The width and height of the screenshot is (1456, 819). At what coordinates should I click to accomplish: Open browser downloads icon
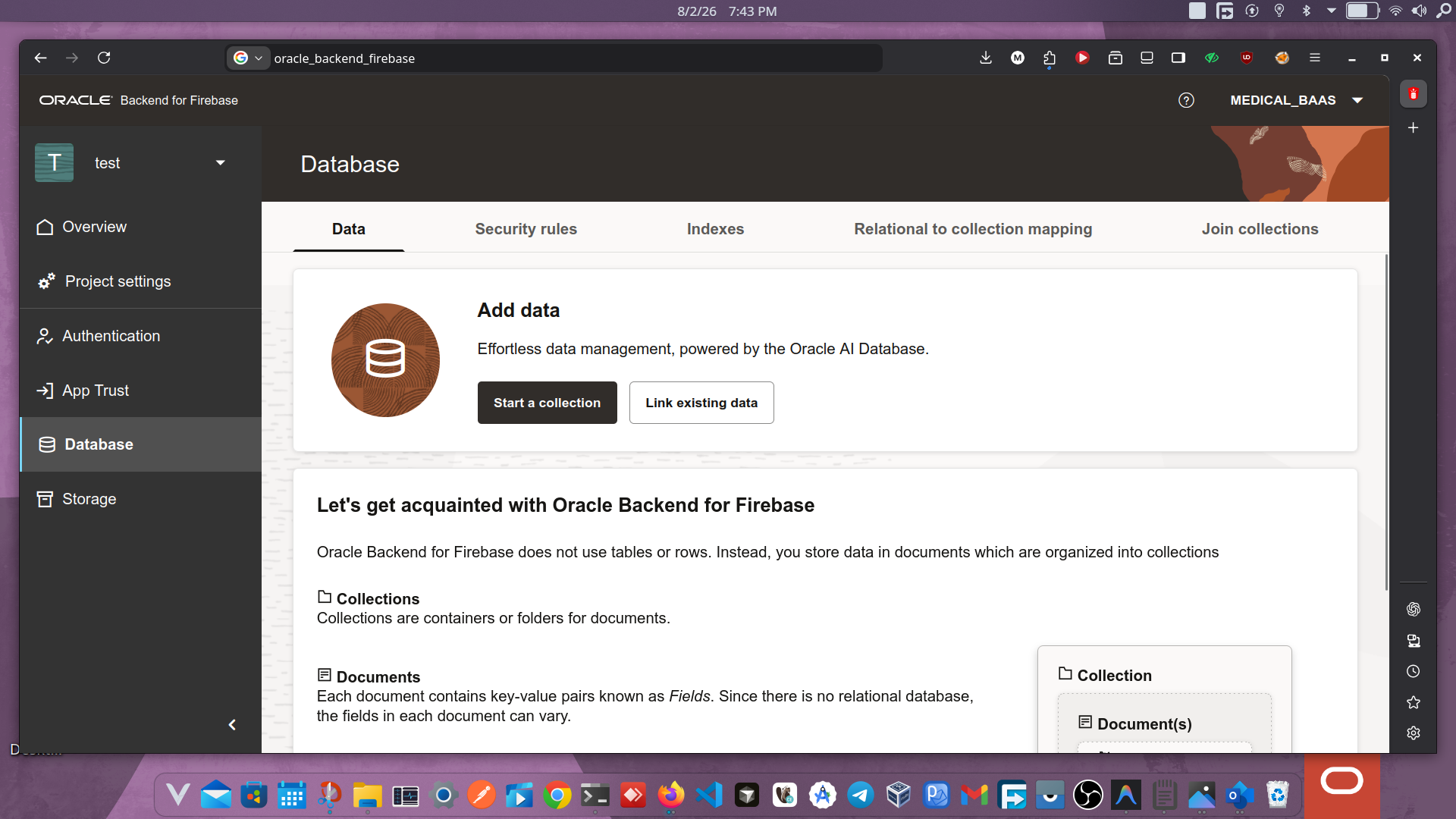click(x=986, y=58)
